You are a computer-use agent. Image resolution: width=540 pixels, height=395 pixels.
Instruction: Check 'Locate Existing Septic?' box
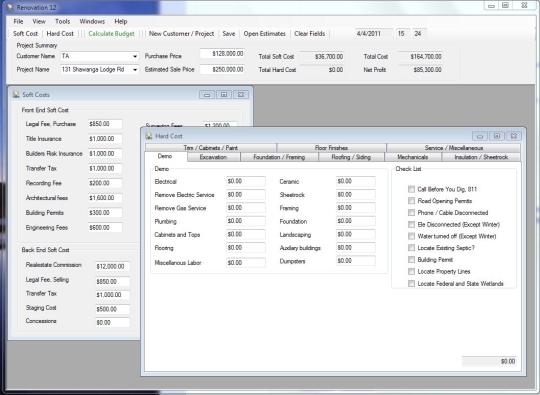tap(411, 248)
